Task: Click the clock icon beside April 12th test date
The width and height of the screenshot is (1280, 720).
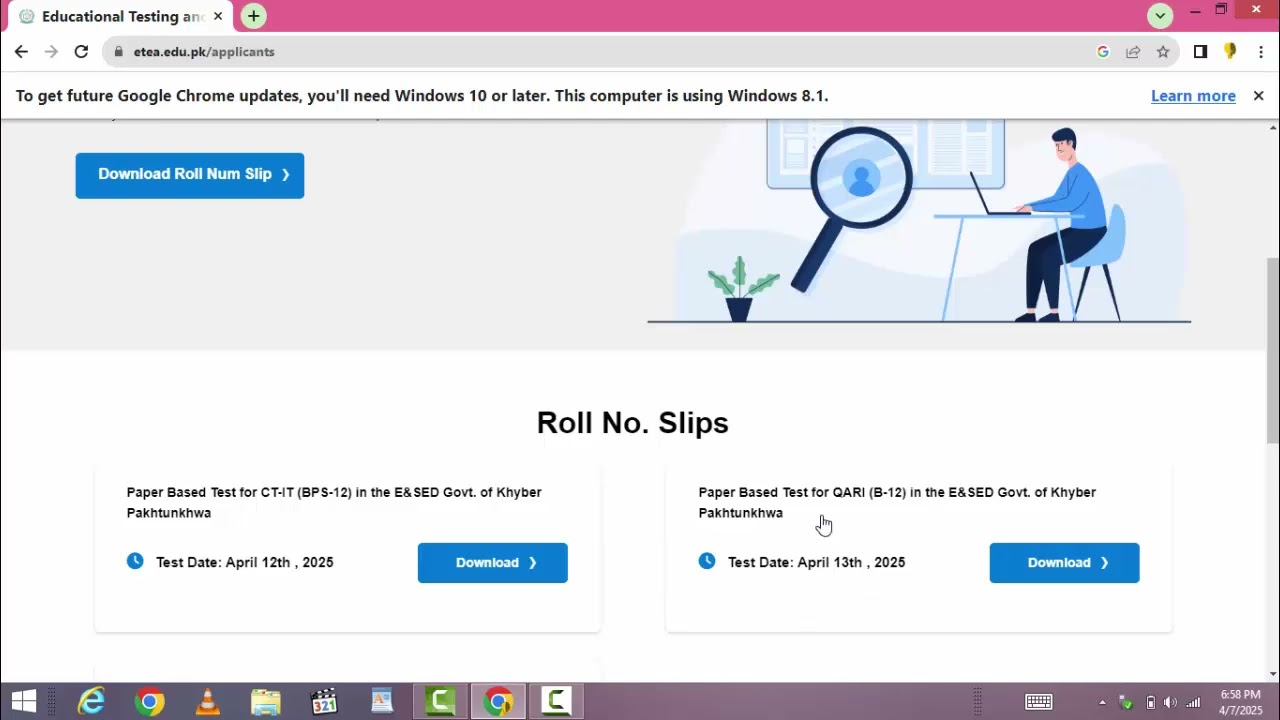Action: coord(135,561)
